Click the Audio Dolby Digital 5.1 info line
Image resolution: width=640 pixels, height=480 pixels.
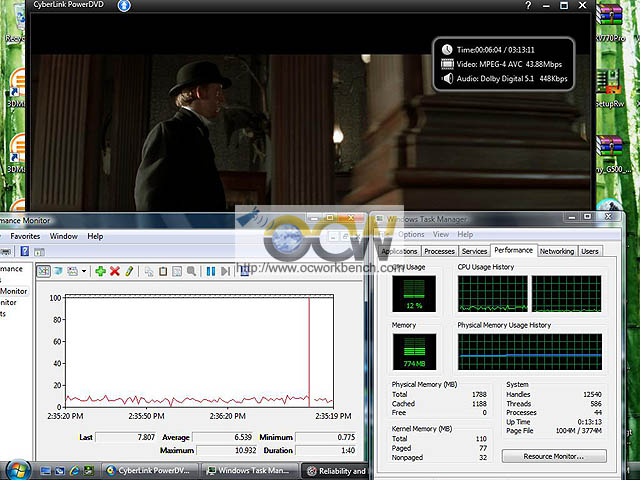[504, 78]
